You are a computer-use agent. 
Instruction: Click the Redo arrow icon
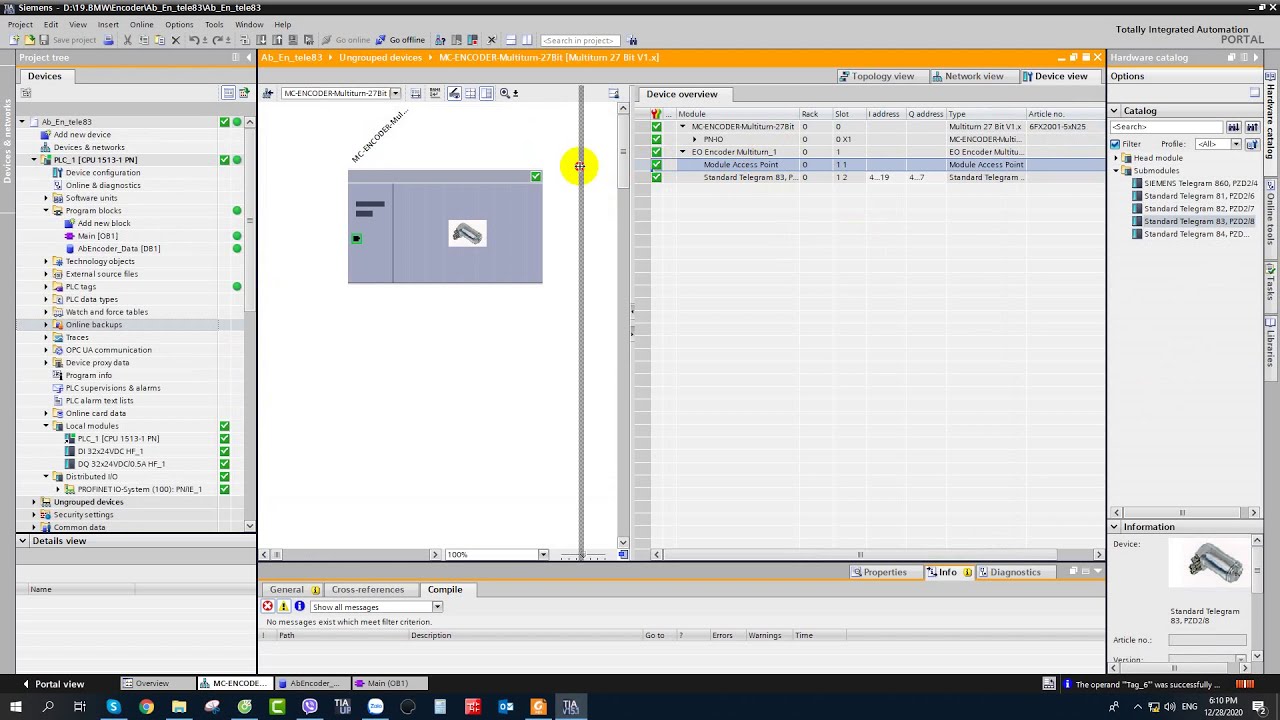click(x=219, y=40)
